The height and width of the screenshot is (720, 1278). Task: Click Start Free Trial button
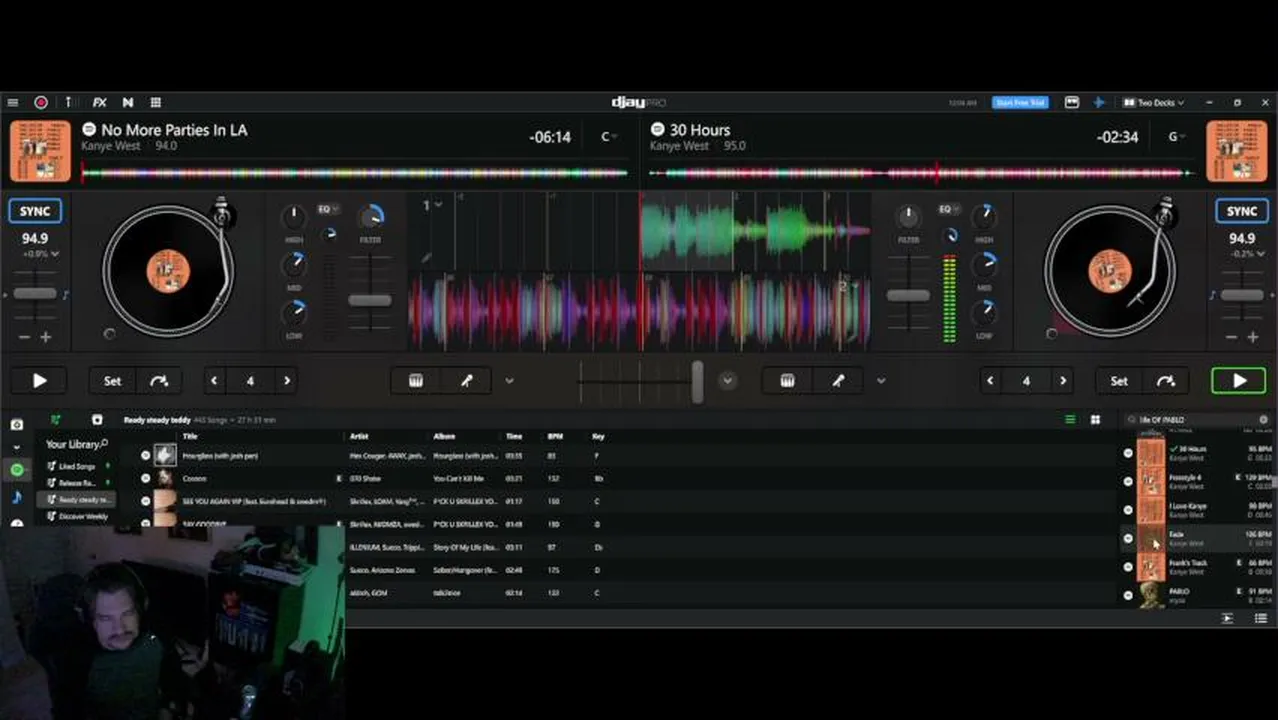1019,102
